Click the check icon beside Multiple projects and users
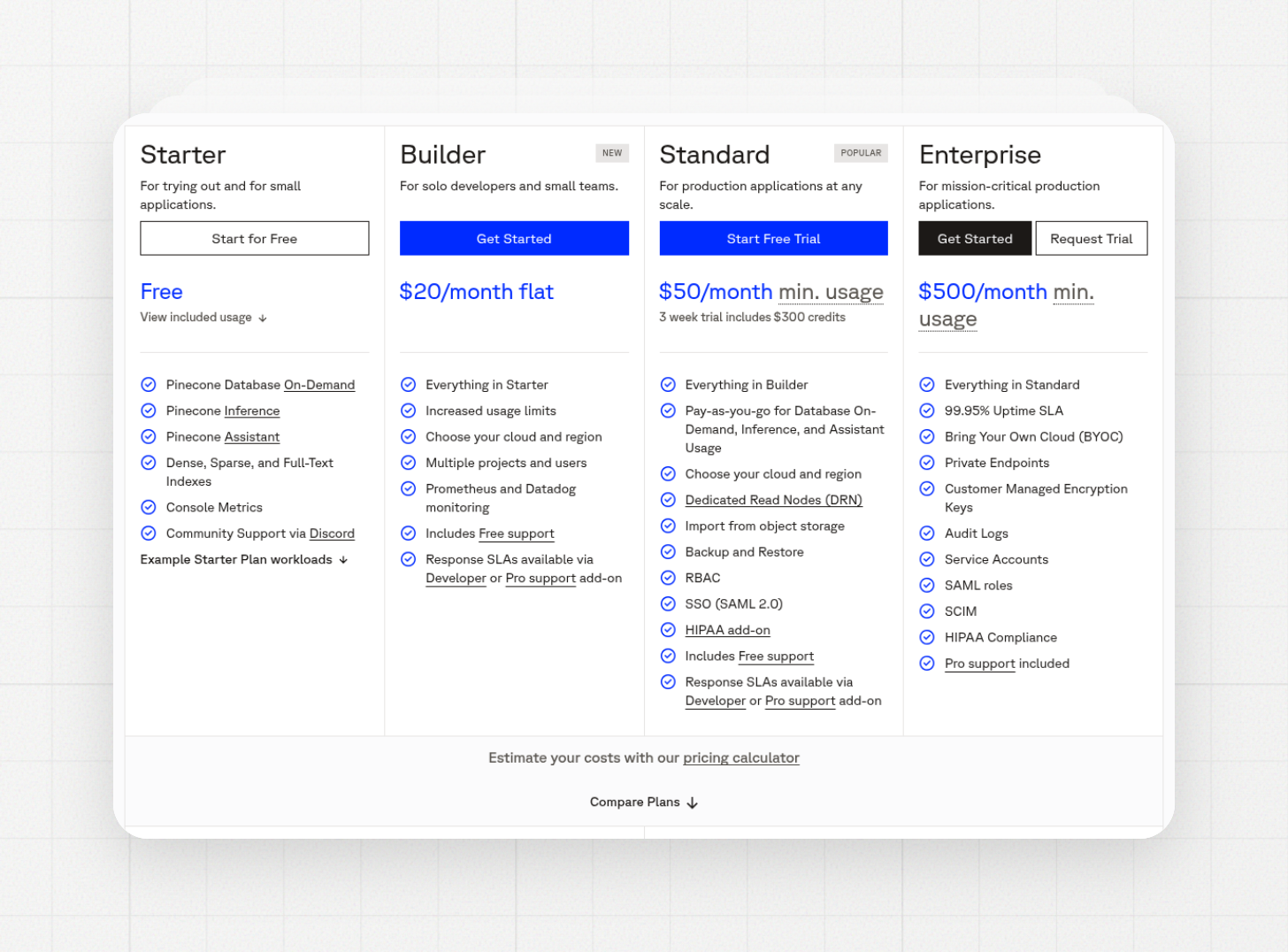 (408, 463)
